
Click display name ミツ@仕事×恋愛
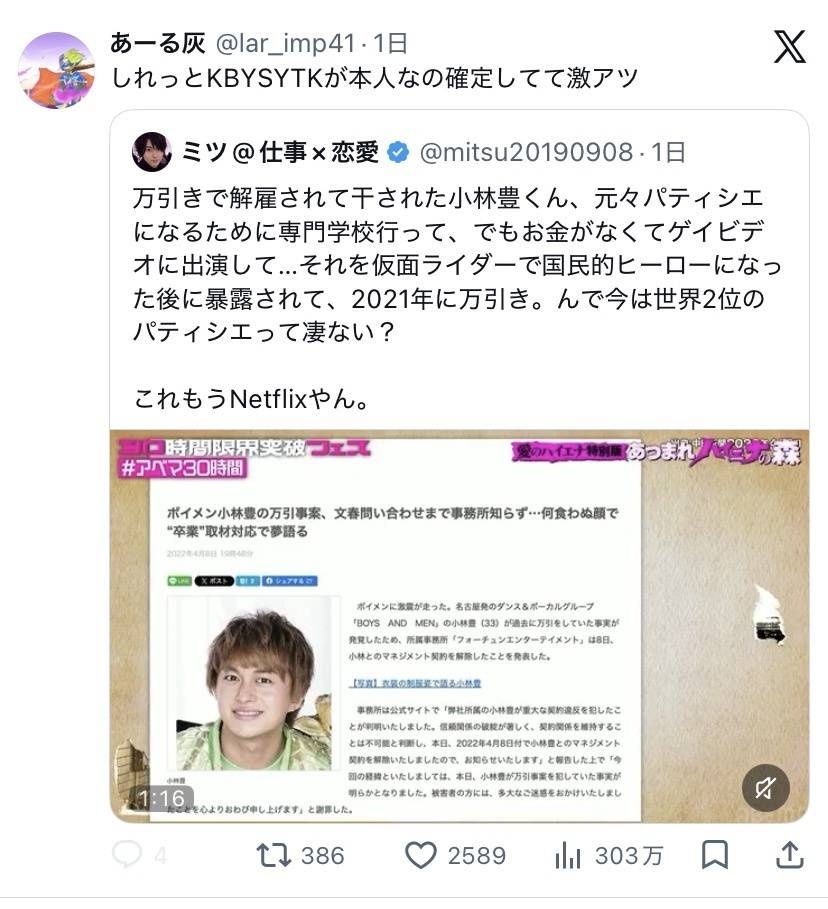point(280,152)
